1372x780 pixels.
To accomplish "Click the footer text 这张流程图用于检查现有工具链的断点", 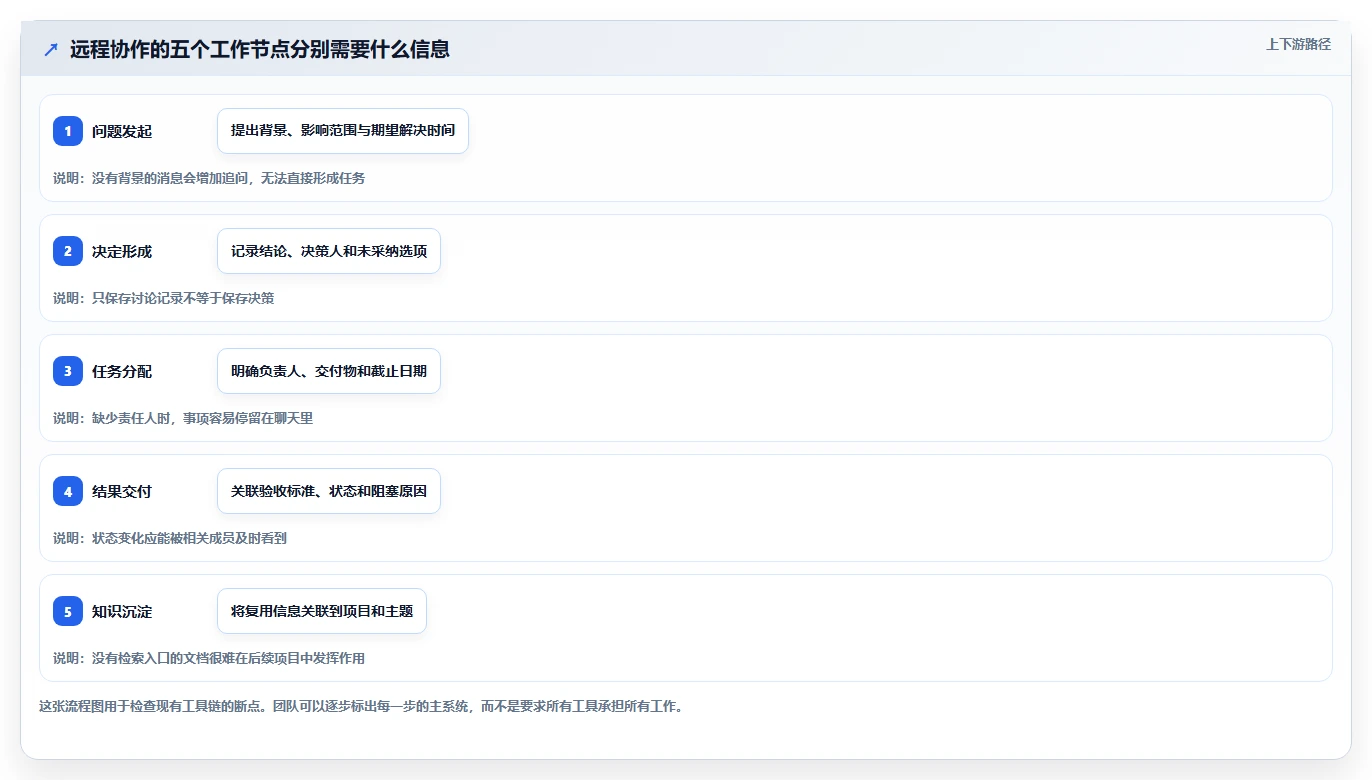I will coord(152,706).
